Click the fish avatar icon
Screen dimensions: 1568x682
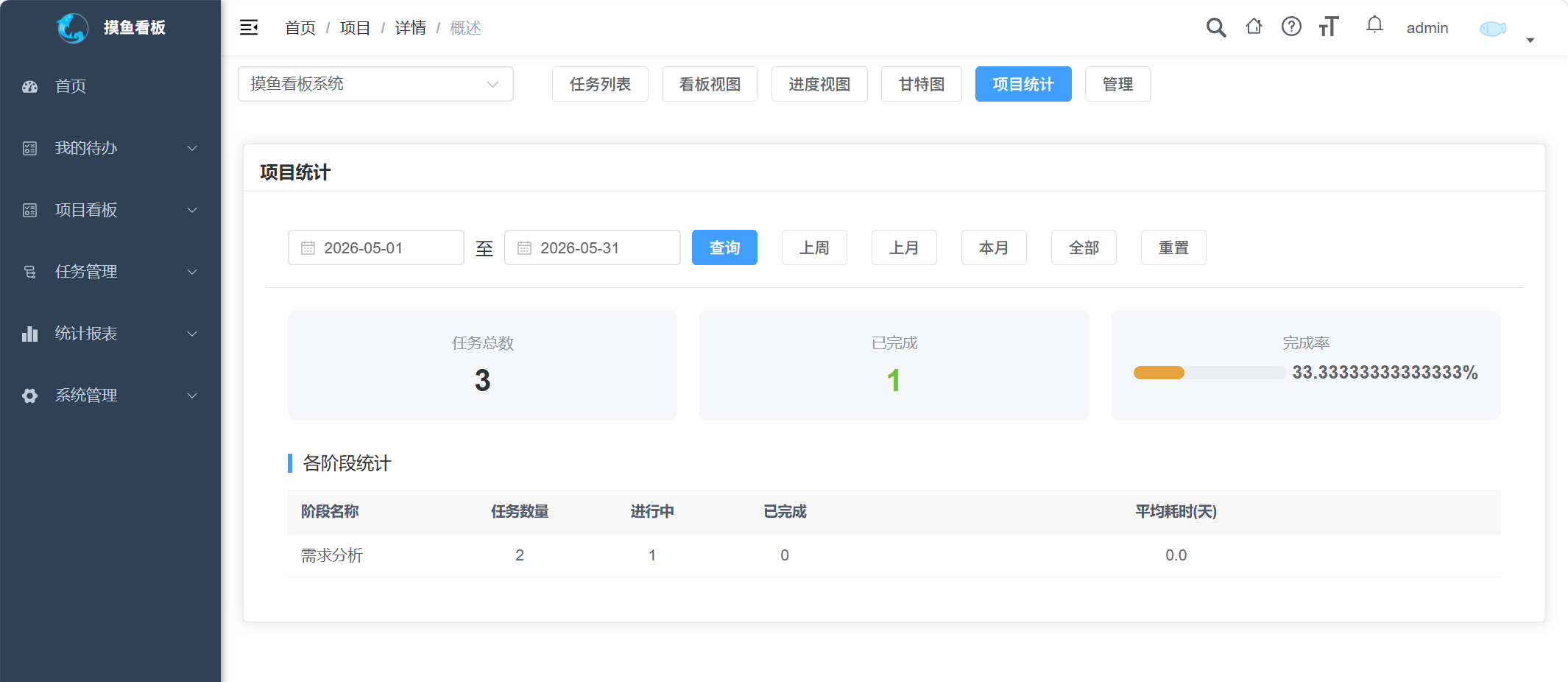click(1493, 29)
